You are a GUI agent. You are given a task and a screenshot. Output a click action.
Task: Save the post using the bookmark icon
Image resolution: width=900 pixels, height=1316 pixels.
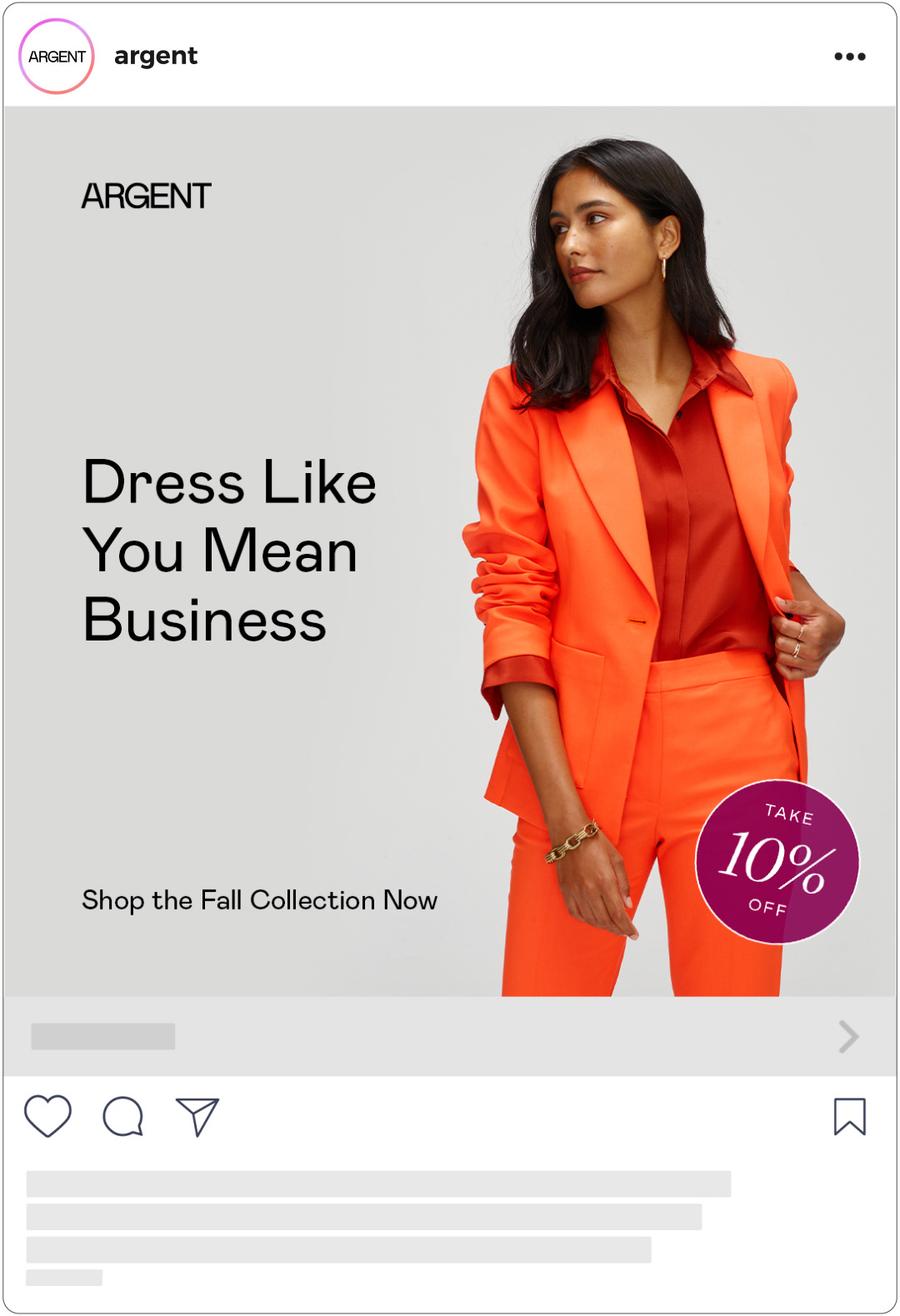click(x=850, y=1117)
